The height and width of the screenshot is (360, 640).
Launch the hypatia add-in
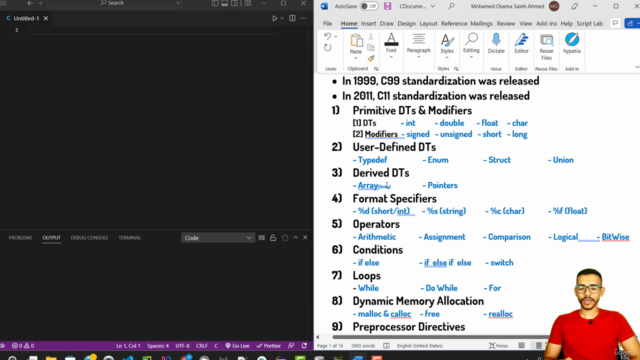click(x=572, y=44)
